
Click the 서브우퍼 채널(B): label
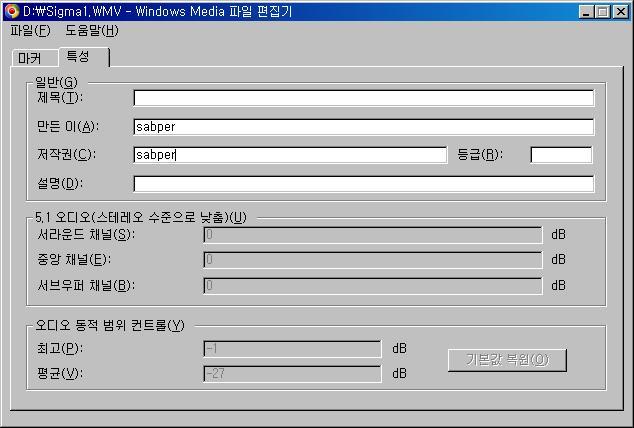point(86,286)
